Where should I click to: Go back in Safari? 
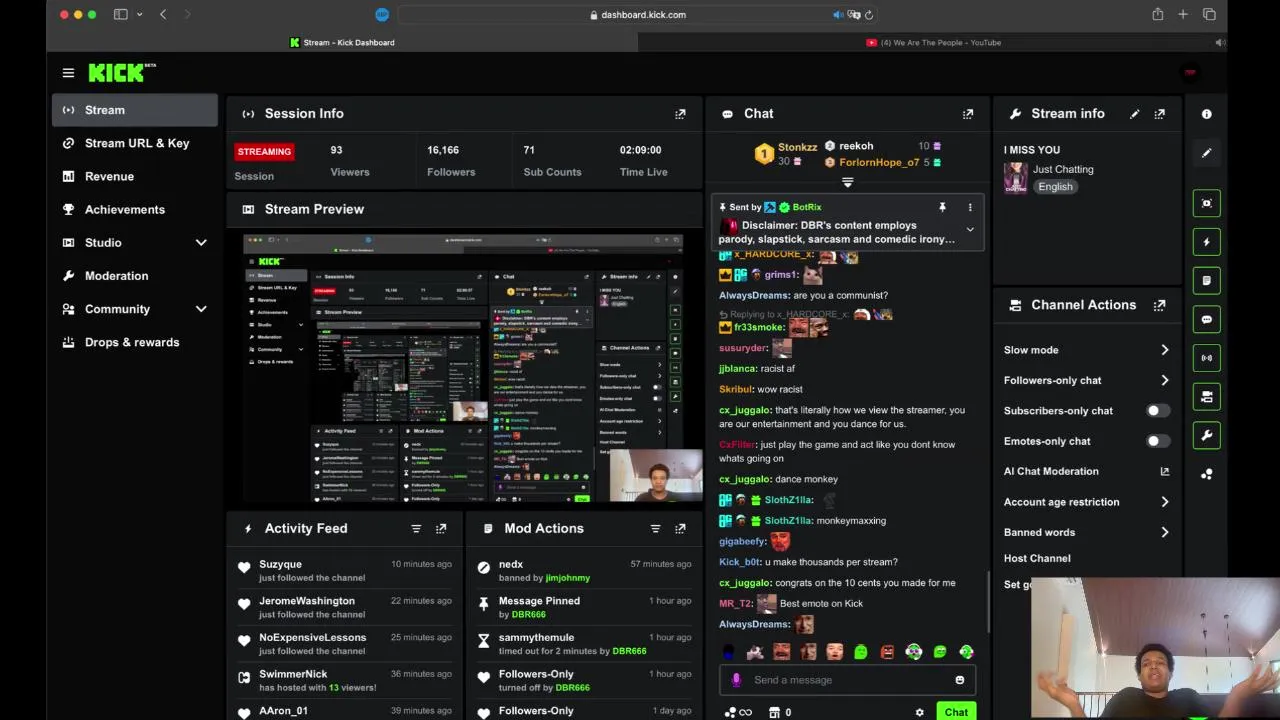coord(163,14)
